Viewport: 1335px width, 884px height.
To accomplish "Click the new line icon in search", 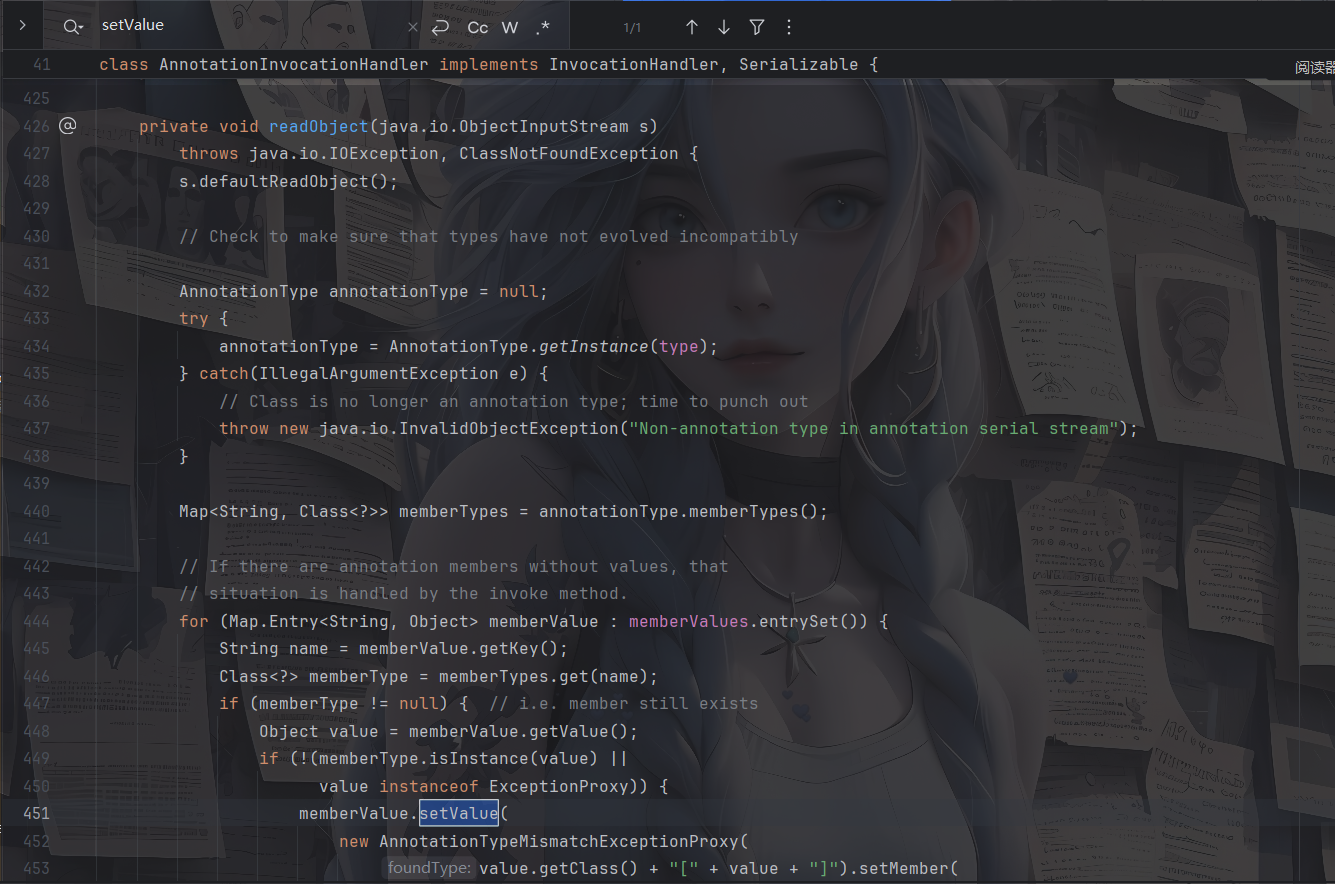I will coord(440,27).
